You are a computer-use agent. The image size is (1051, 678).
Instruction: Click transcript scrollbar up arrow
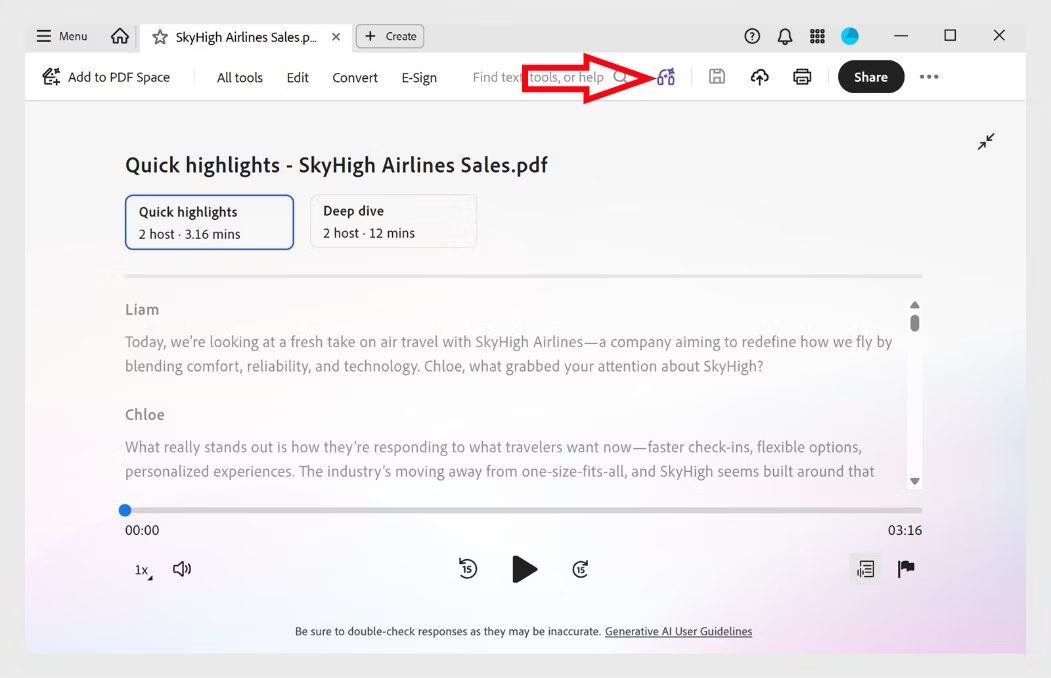(915, 305)
